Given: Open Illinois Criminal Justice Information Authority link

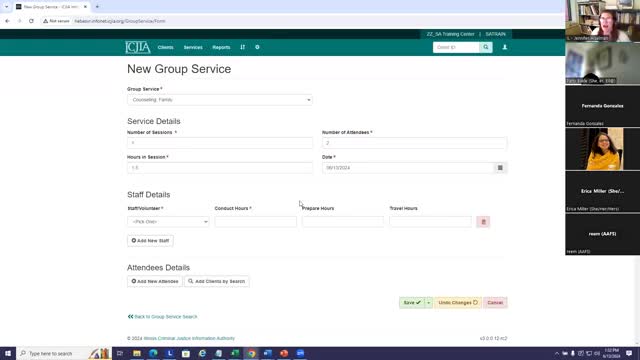Looking at the screenshot, I should 189,338.
